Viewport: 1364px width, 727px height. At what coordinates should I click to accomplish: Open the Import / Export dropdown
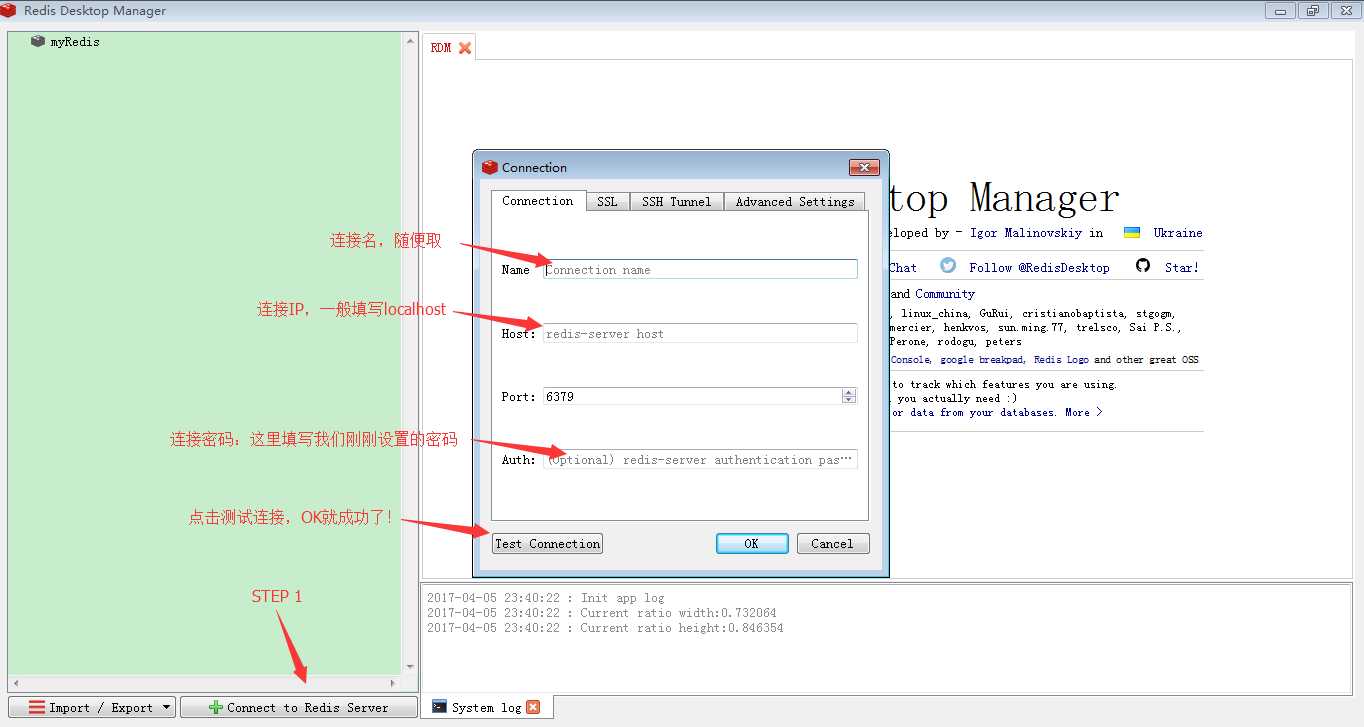[92, 707]
